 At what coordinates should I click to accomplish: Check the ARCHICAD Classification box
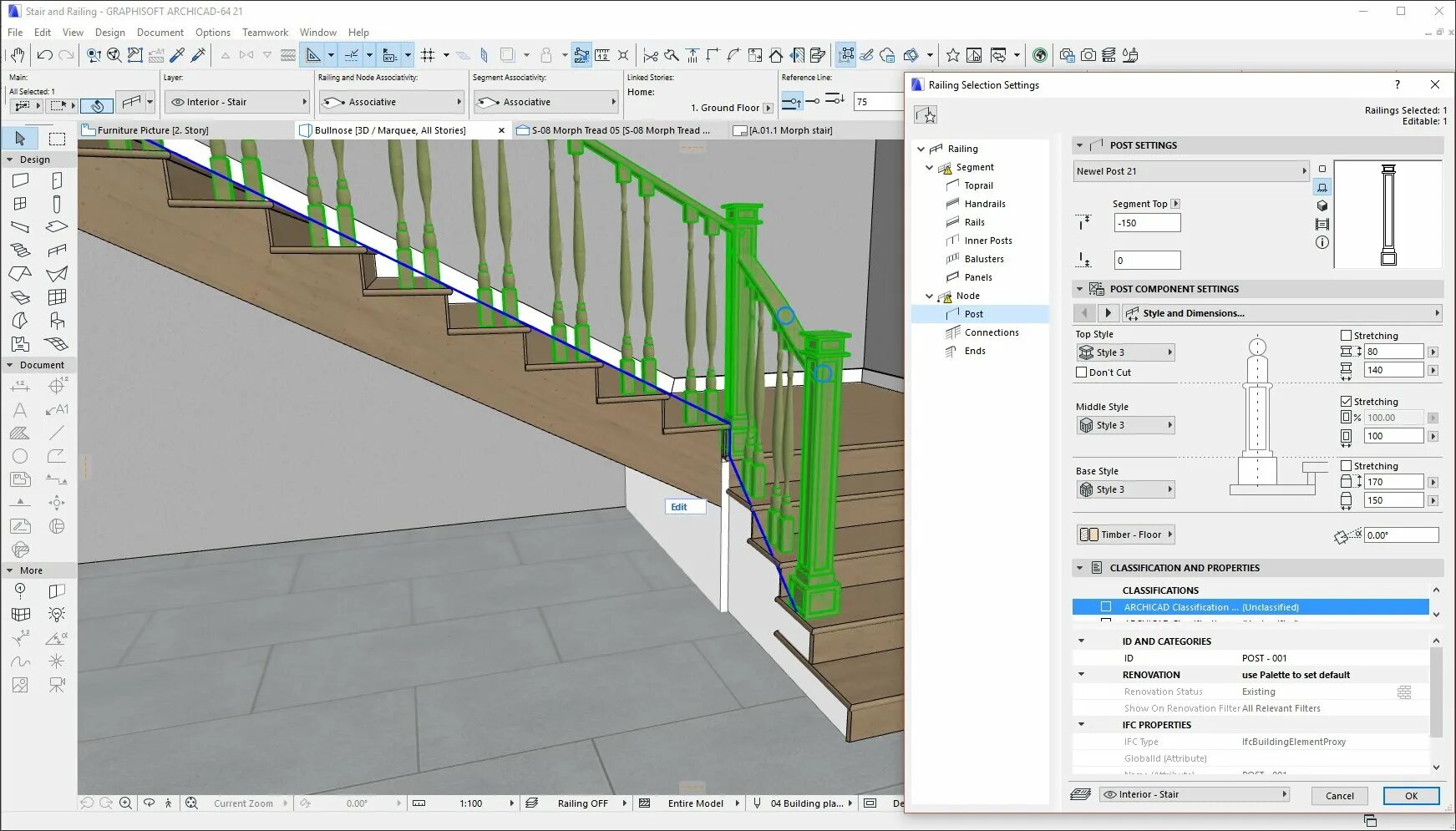point(1106,607)
